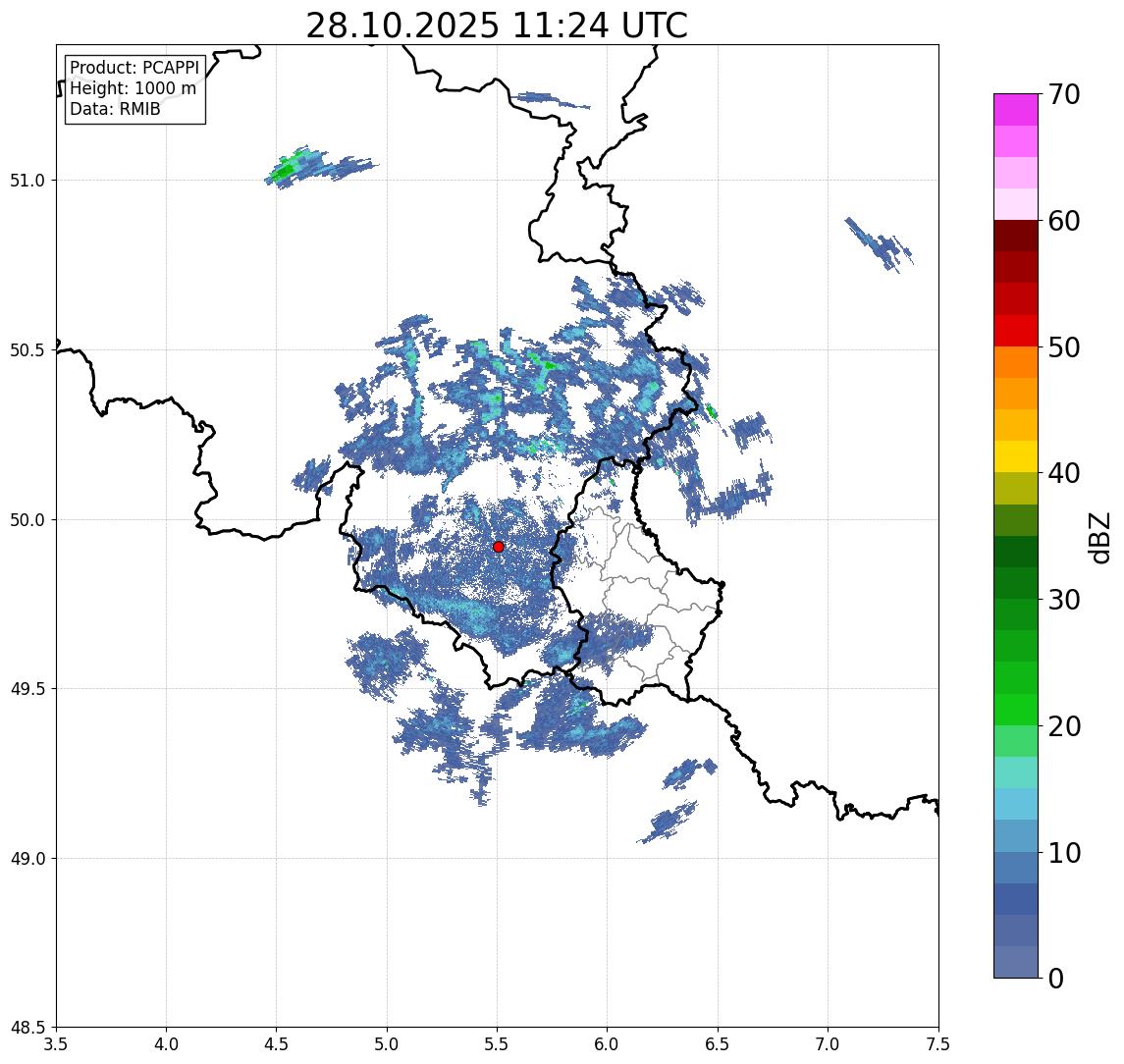Image resolution: width=1124 pixels, height=1064 pixels.
Task: Click the colorbar tick label 10
Action: (x=1064, y=853)
